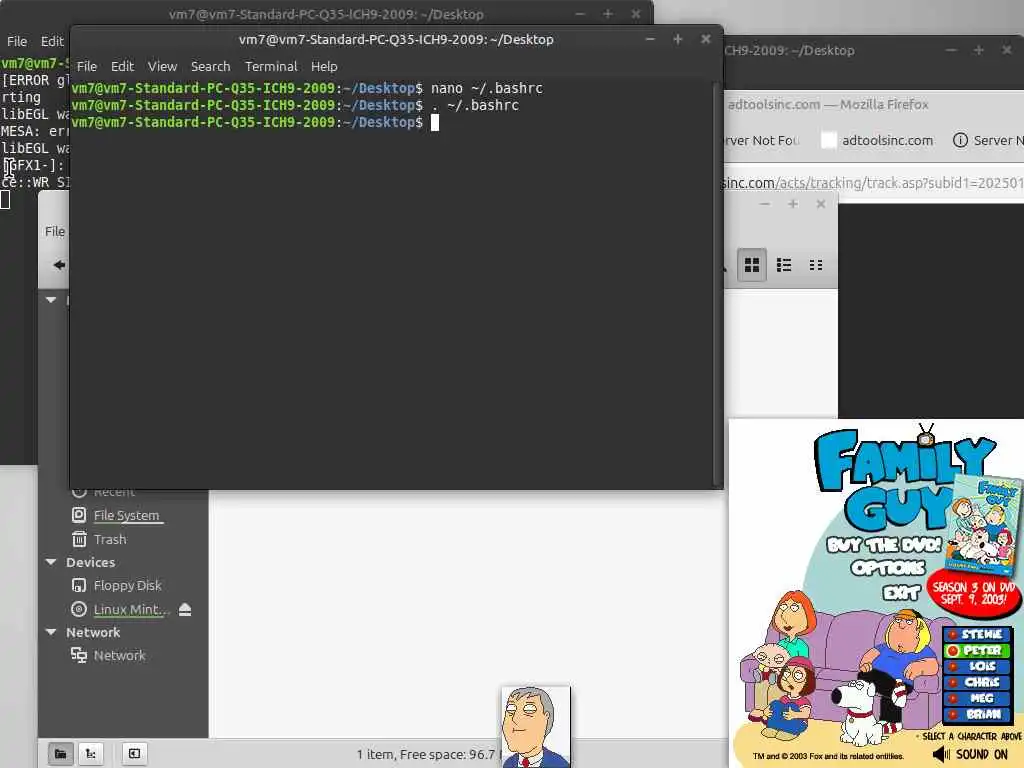Screen dimensions: 1024x768
Task: Open File System in sidebar
Action: 127,515
